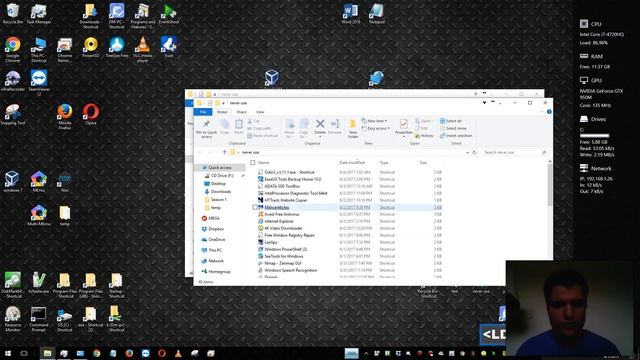Switch to the Home ribbon tab
The image size is (640, 360).
tap(222, 112)
